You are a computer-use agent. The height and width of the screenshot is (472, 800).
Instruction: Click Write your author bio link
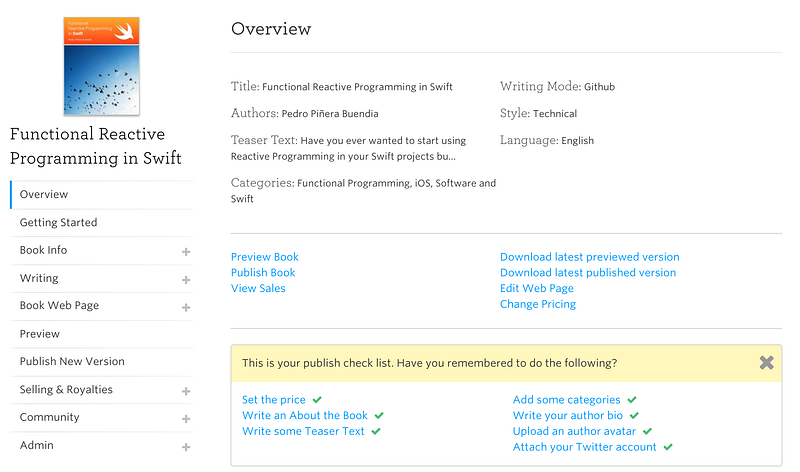(x=567, y=415)
